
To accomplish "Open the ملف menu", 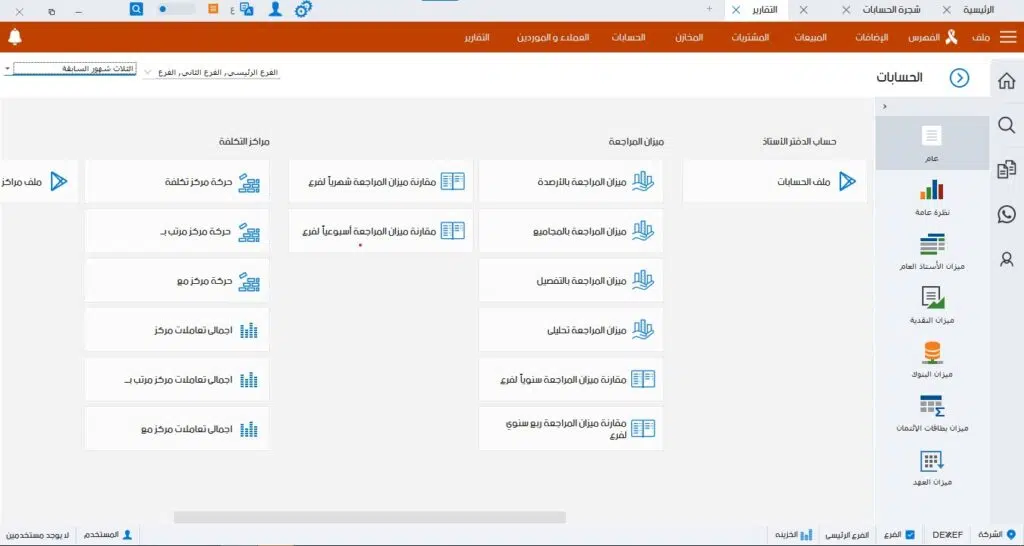I will (x=981, y=38).
